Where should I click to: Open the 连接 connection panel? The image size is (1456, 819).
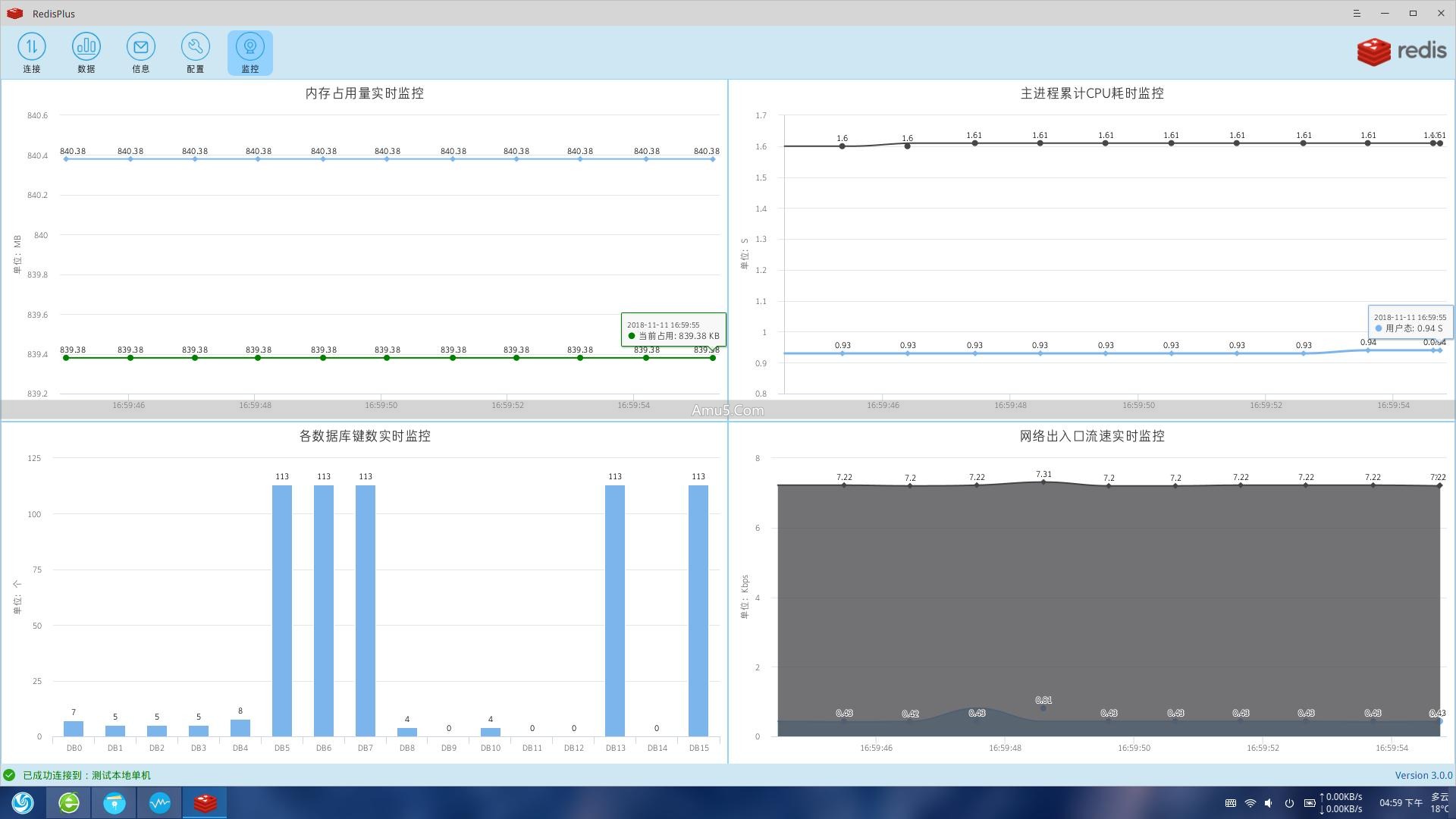pos(31,52)
